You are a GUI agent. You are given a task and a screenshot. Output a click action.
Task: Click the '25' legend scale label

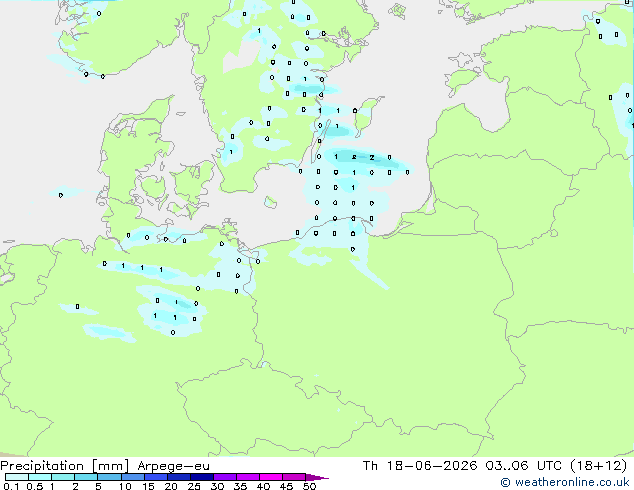(194, 486)
